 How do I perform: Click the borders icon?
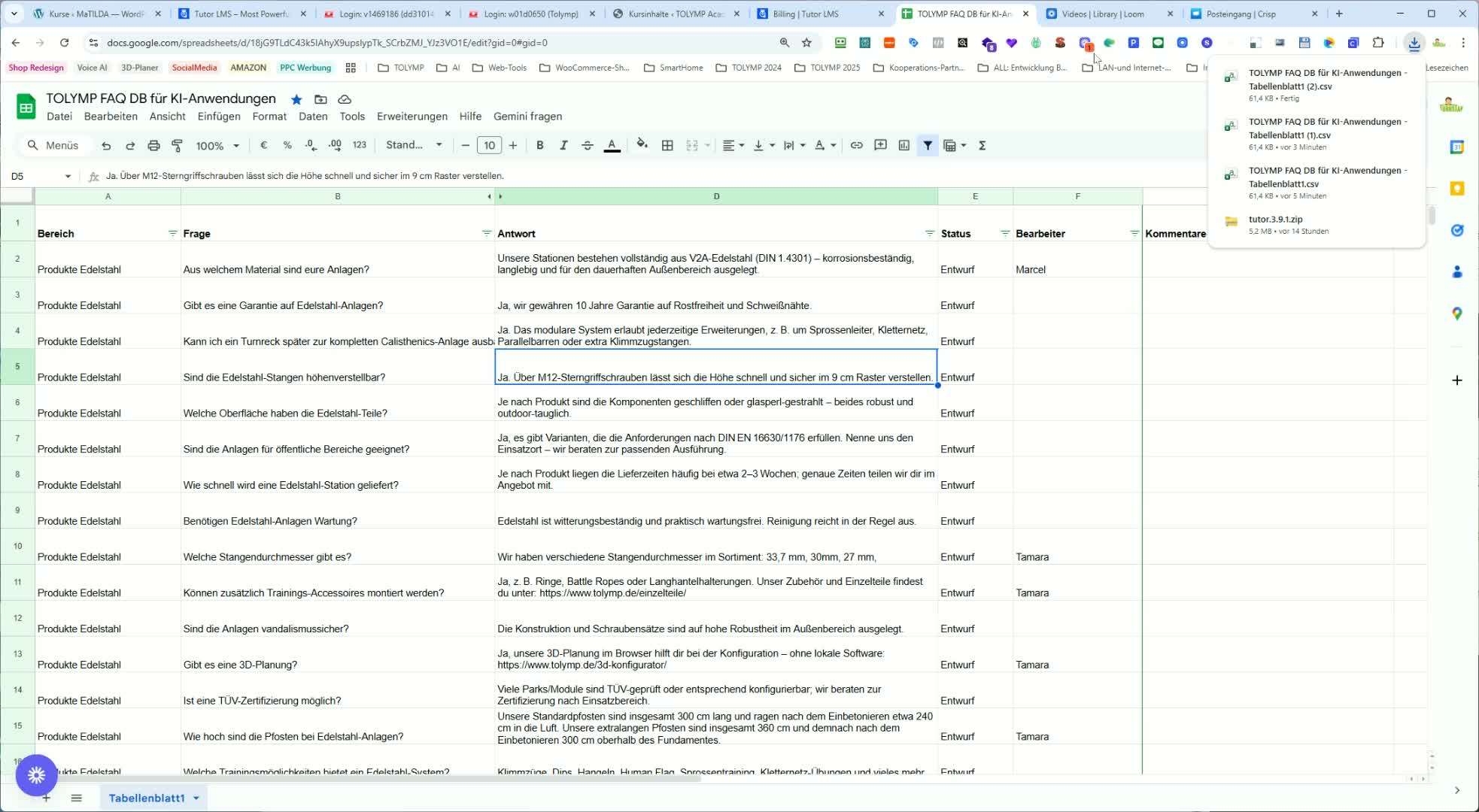pos(667,146)
